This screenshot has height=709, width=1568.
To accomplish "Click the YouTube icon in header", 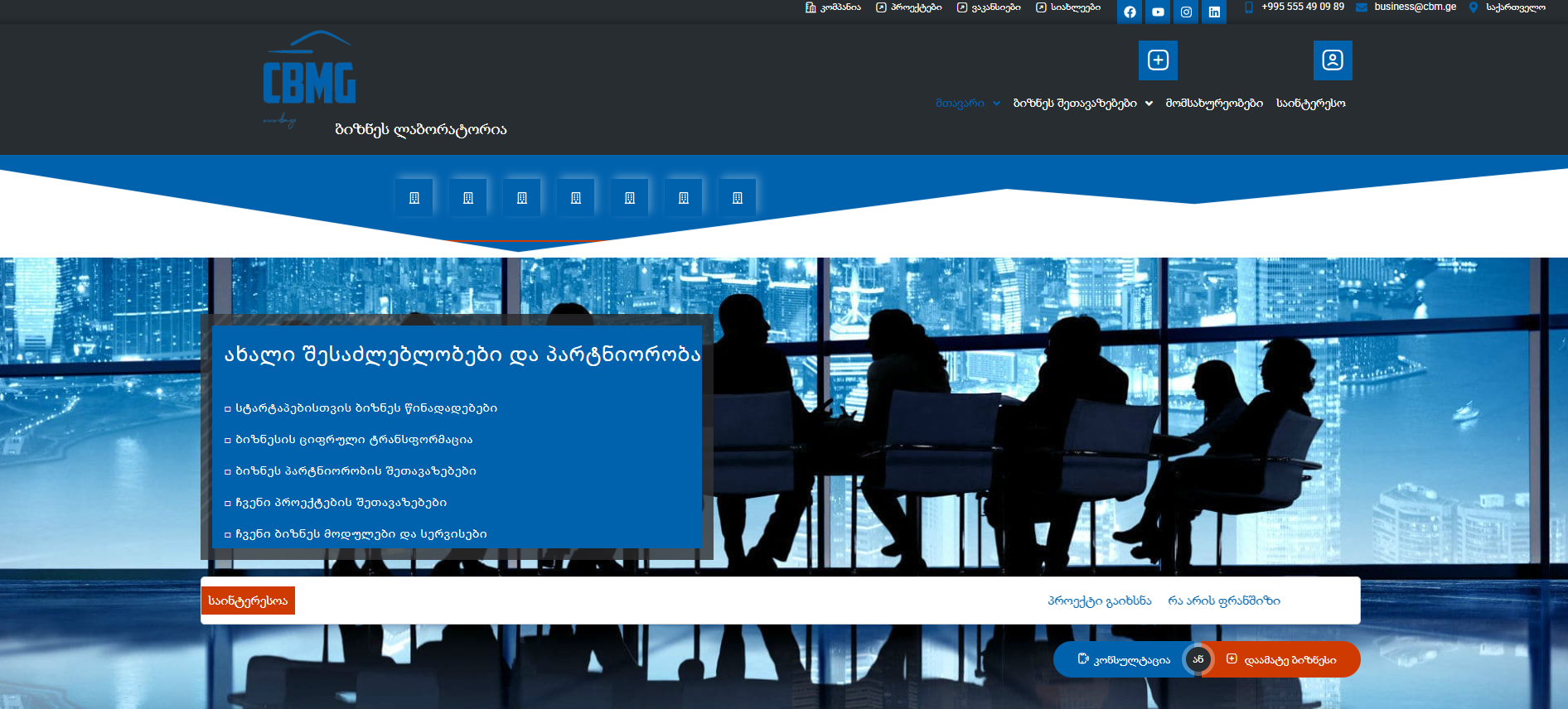I will coord(1158,12).
